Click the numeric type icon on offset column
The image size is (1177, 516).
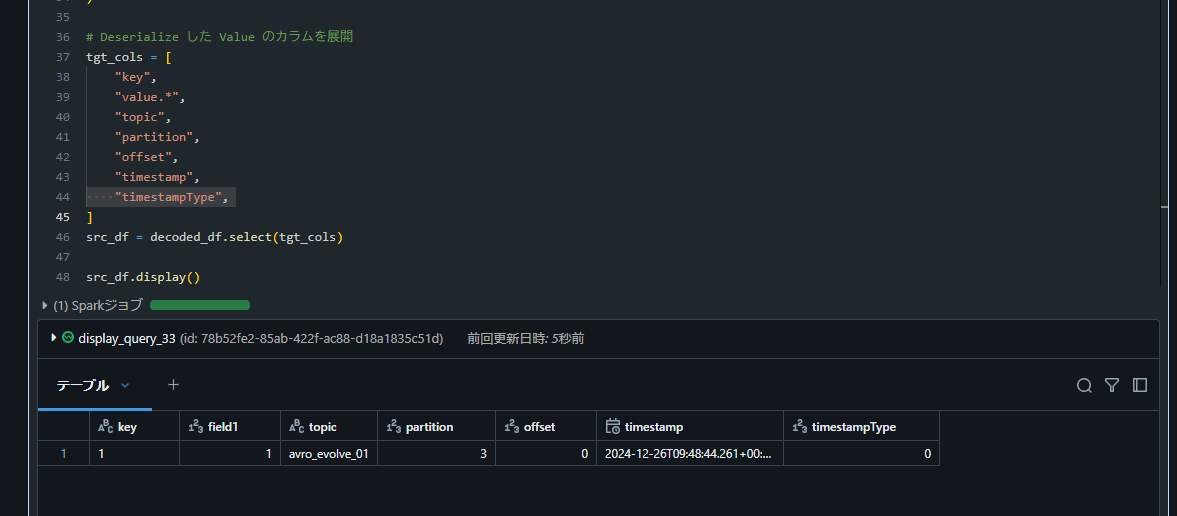[x=511, y=427]
